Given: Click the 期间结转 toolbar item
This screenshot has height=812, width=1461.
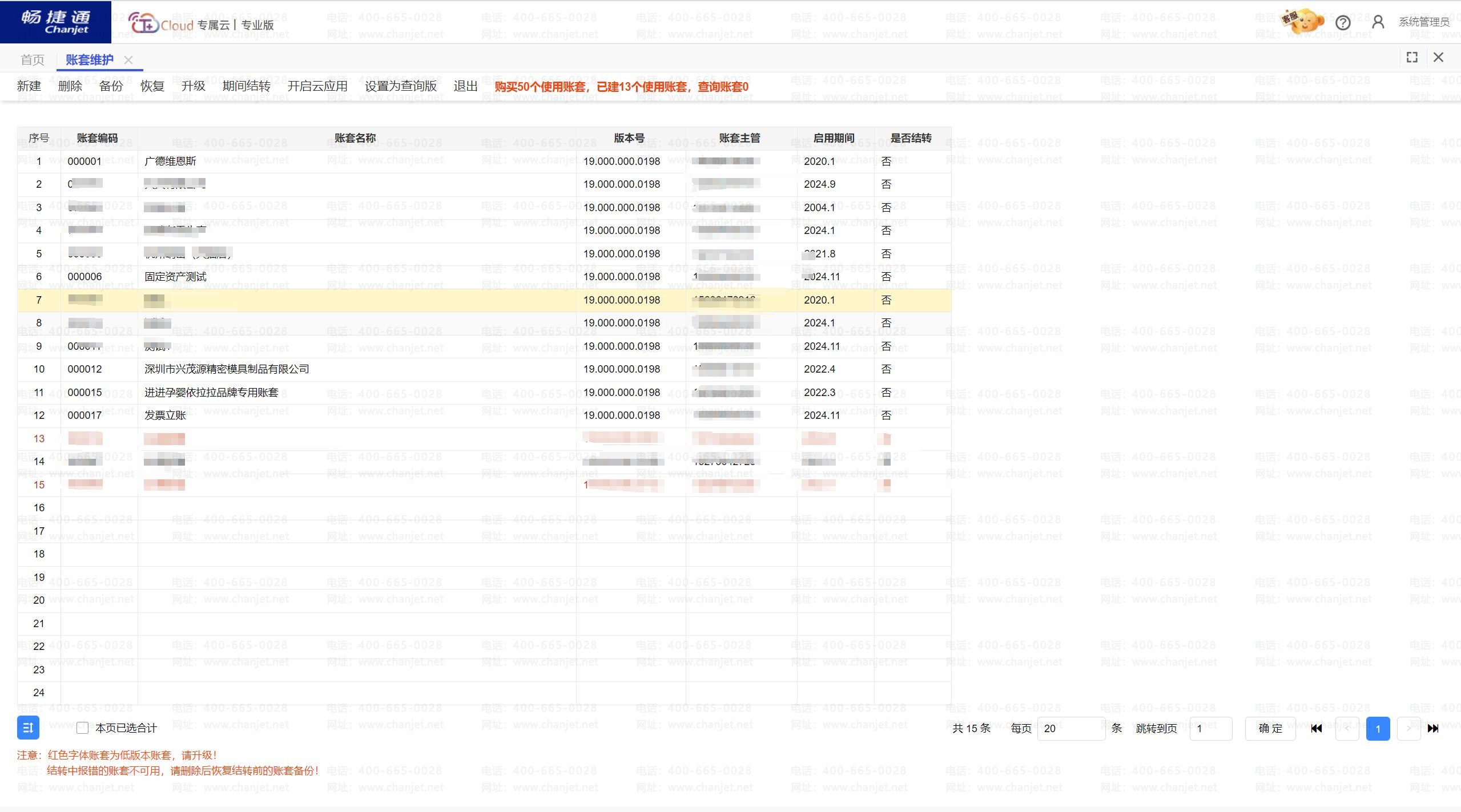Looking at the screenshot, I should click(x=246, y=86).
